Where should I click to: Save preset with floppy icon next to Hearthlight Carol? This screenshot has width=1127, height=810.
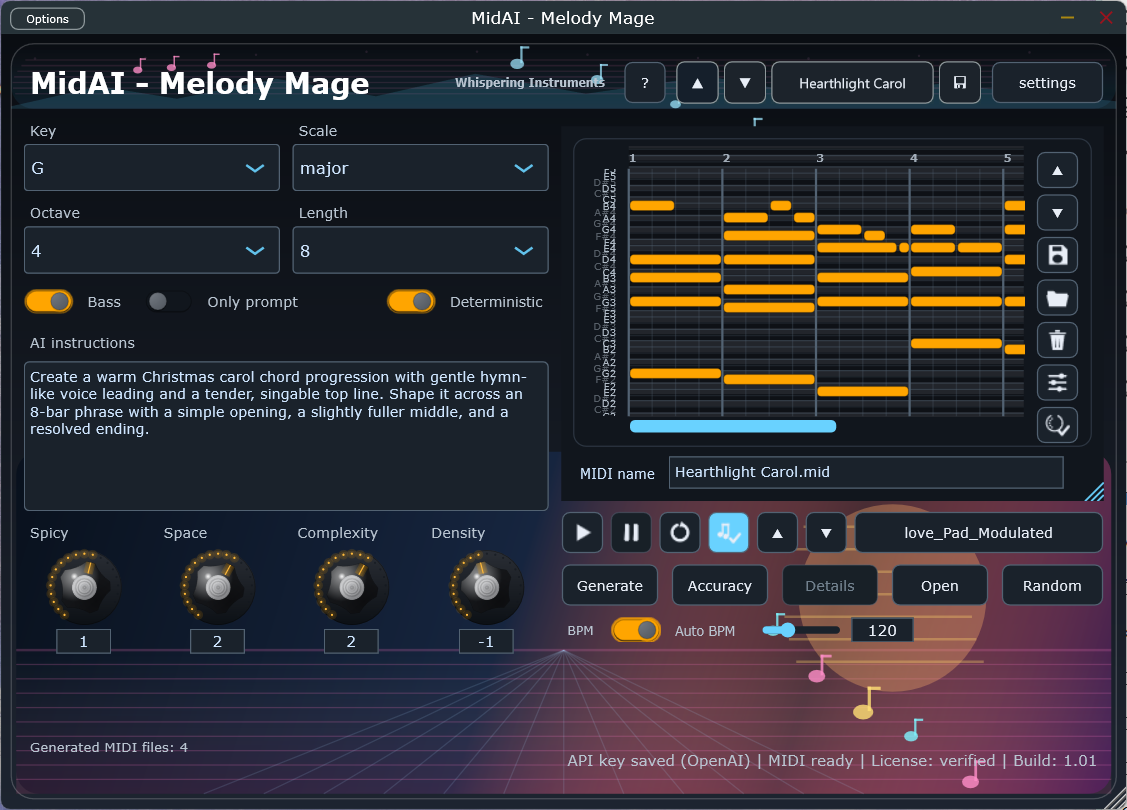point(960,83)
